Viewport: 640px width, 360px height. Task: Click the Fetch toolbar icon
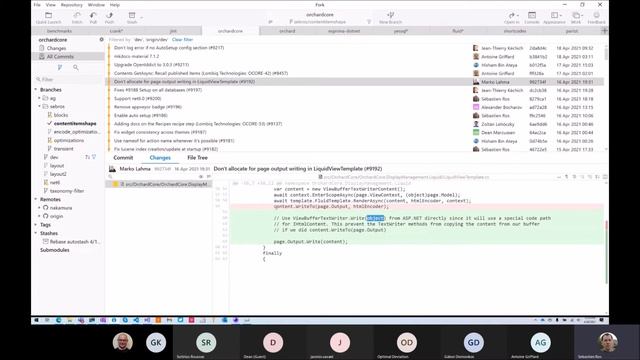tap(77, 16)
